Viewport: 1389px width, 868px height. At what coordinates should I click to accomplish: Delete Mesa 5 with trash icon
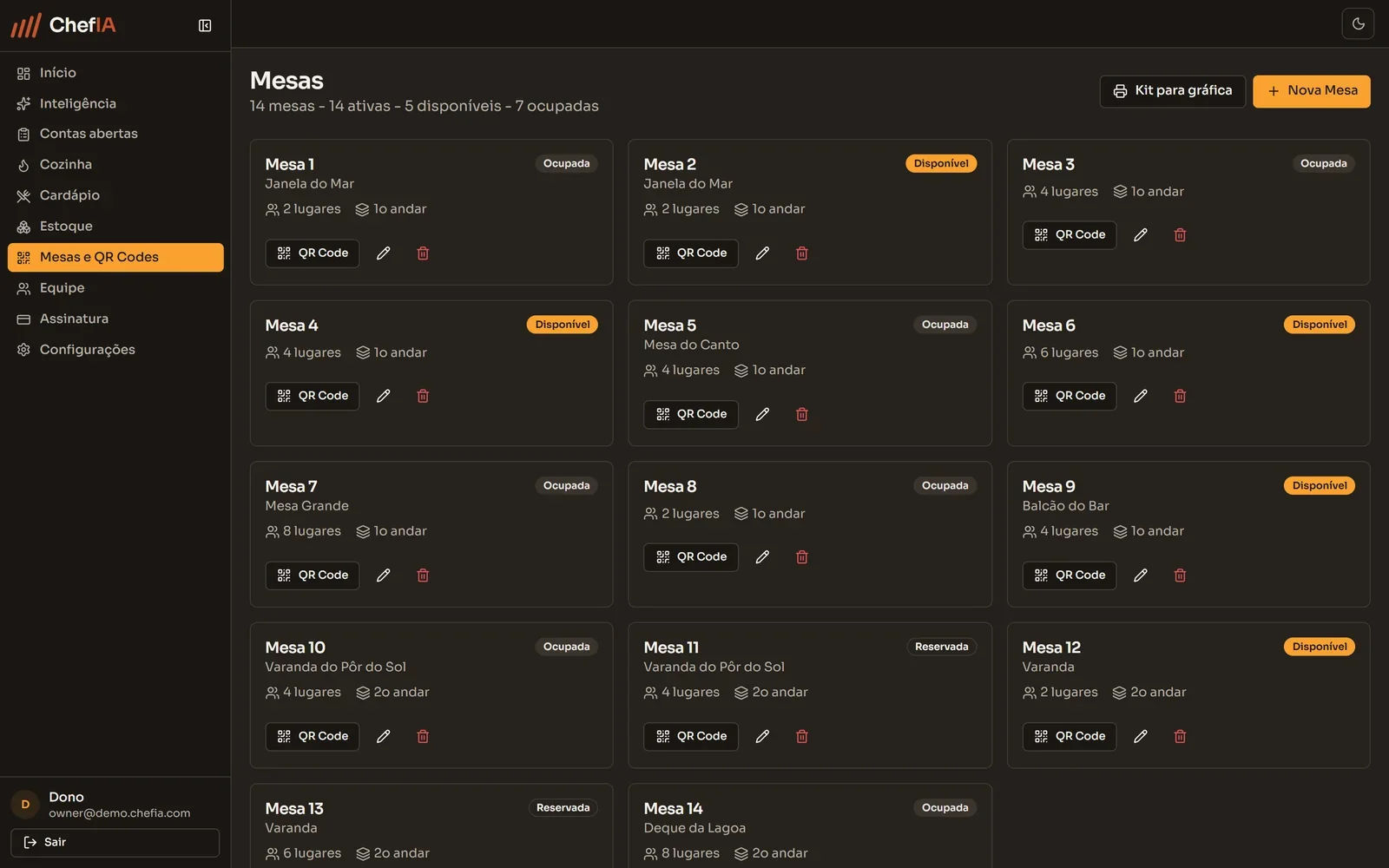(802, 415)
